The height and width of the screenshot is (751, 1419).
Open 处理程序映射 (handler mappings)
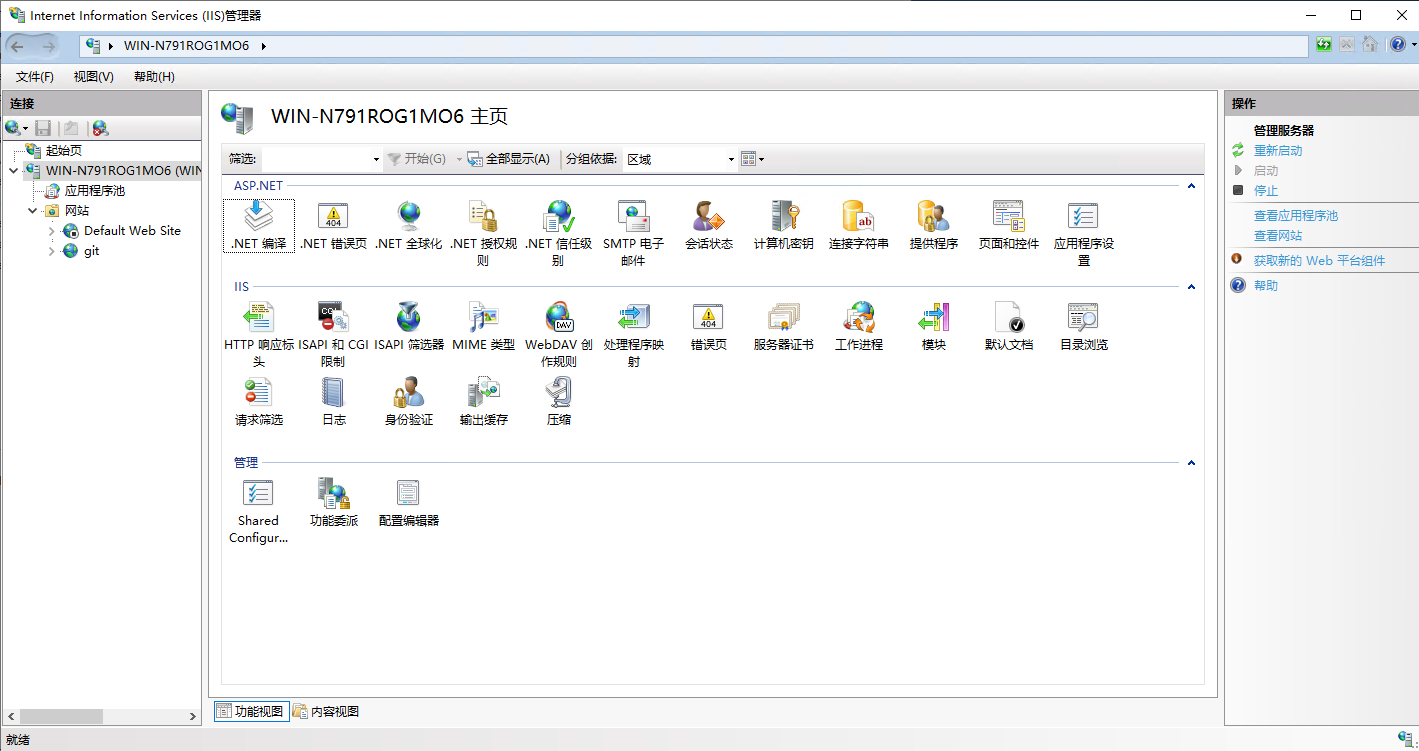(x=633, y=320)
